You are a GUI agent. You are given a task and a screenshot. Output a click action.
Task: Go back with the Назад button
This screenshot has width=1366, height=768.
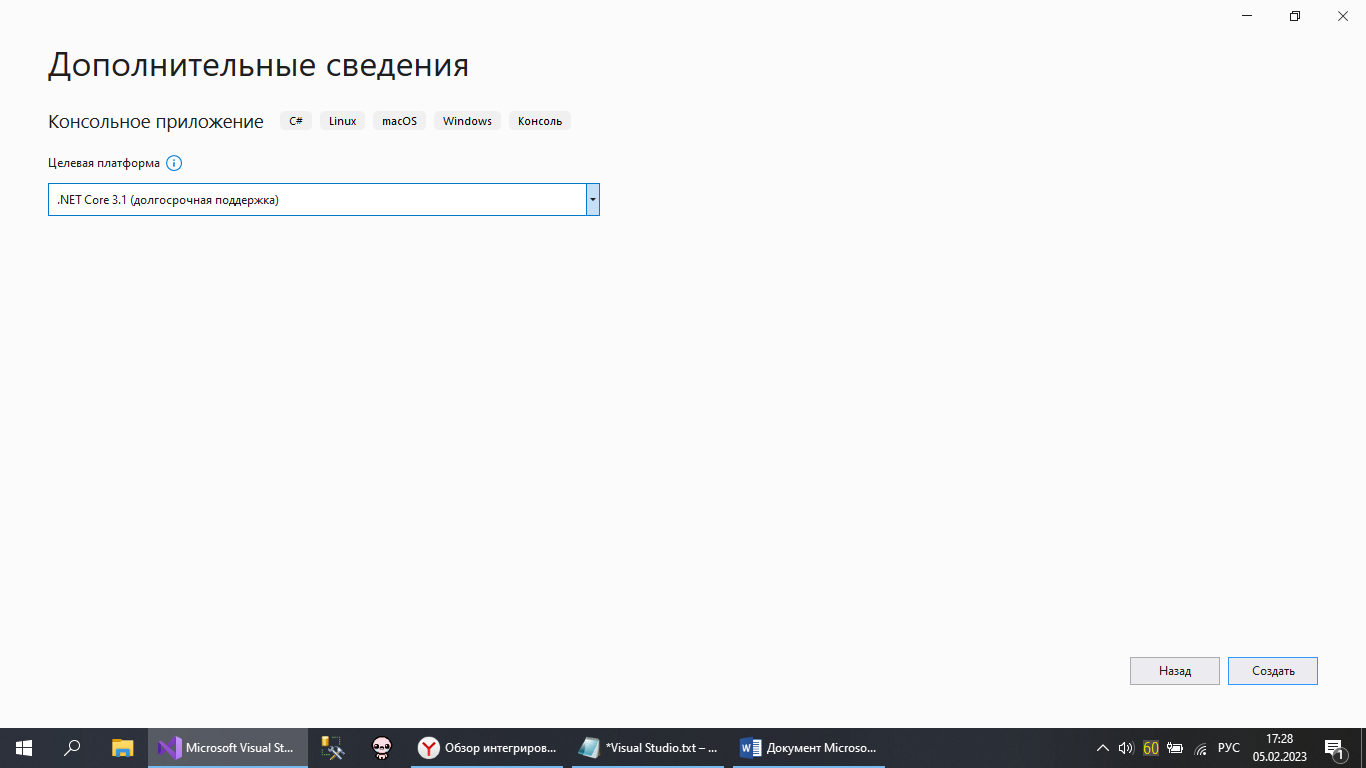(1174, 671)
